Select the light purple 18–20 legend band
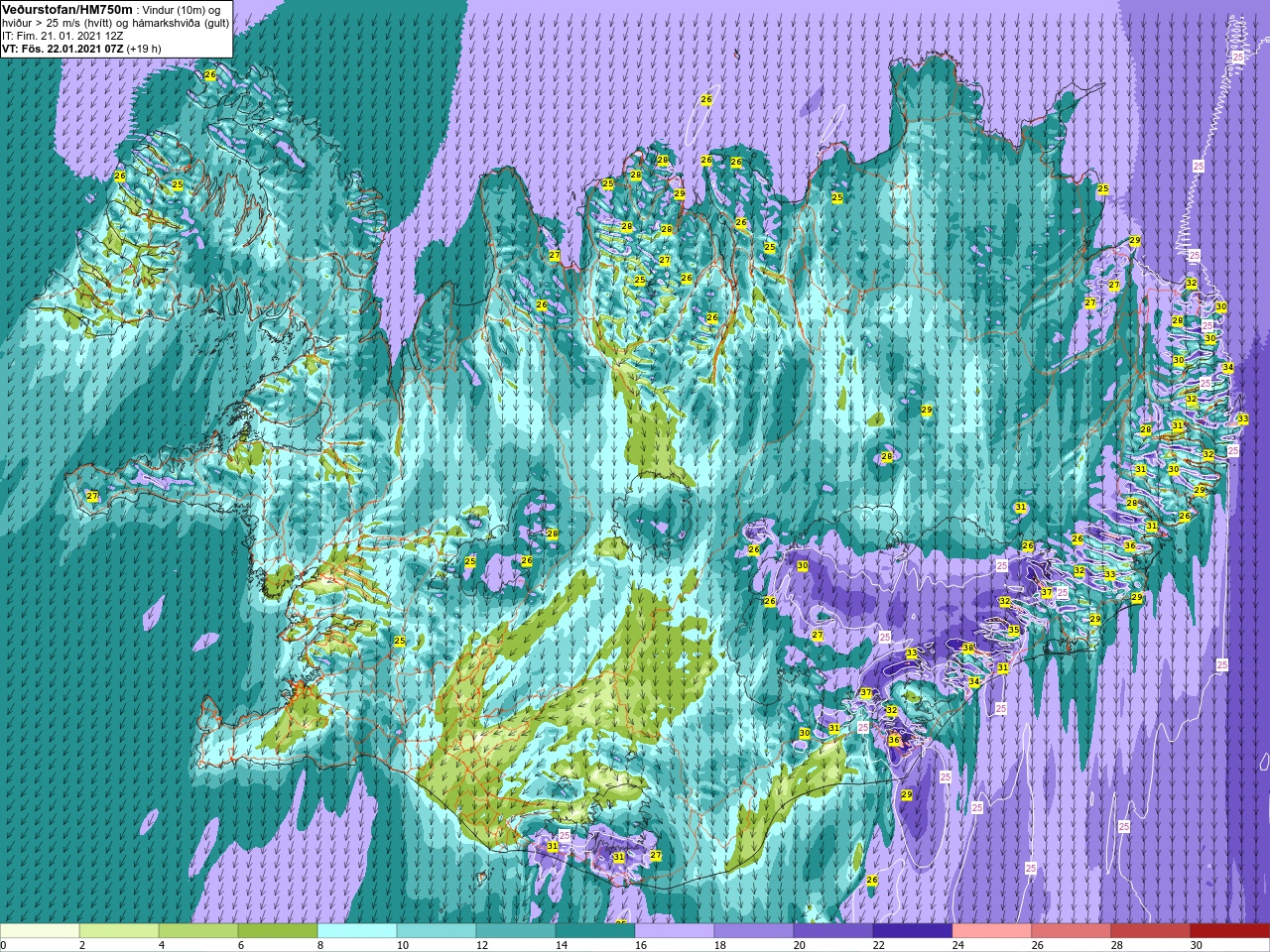This screenshot has height=952, width=1270. tap(754, 931)
